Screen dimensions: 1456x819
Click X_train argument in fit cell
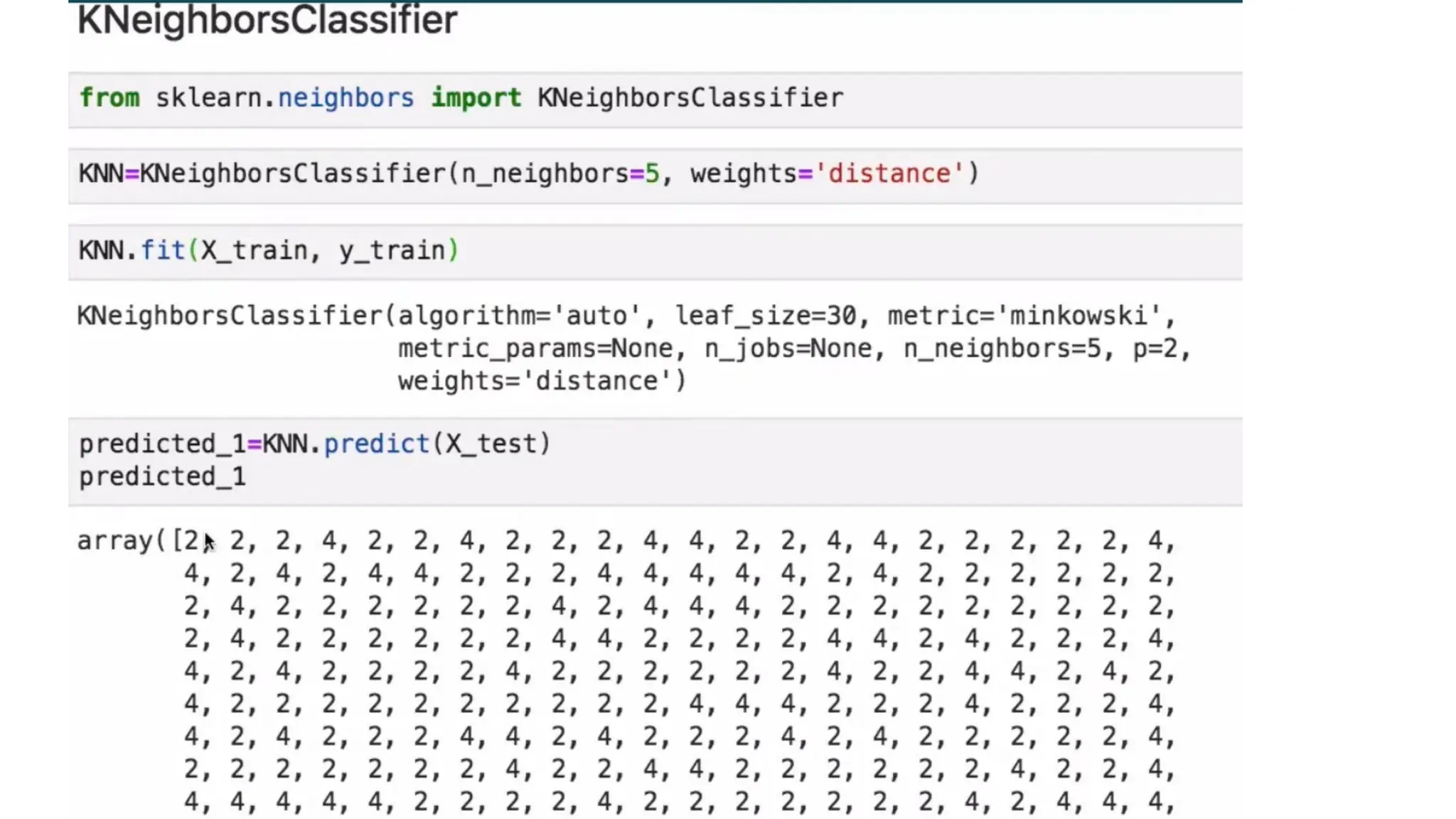click(254, 250)
